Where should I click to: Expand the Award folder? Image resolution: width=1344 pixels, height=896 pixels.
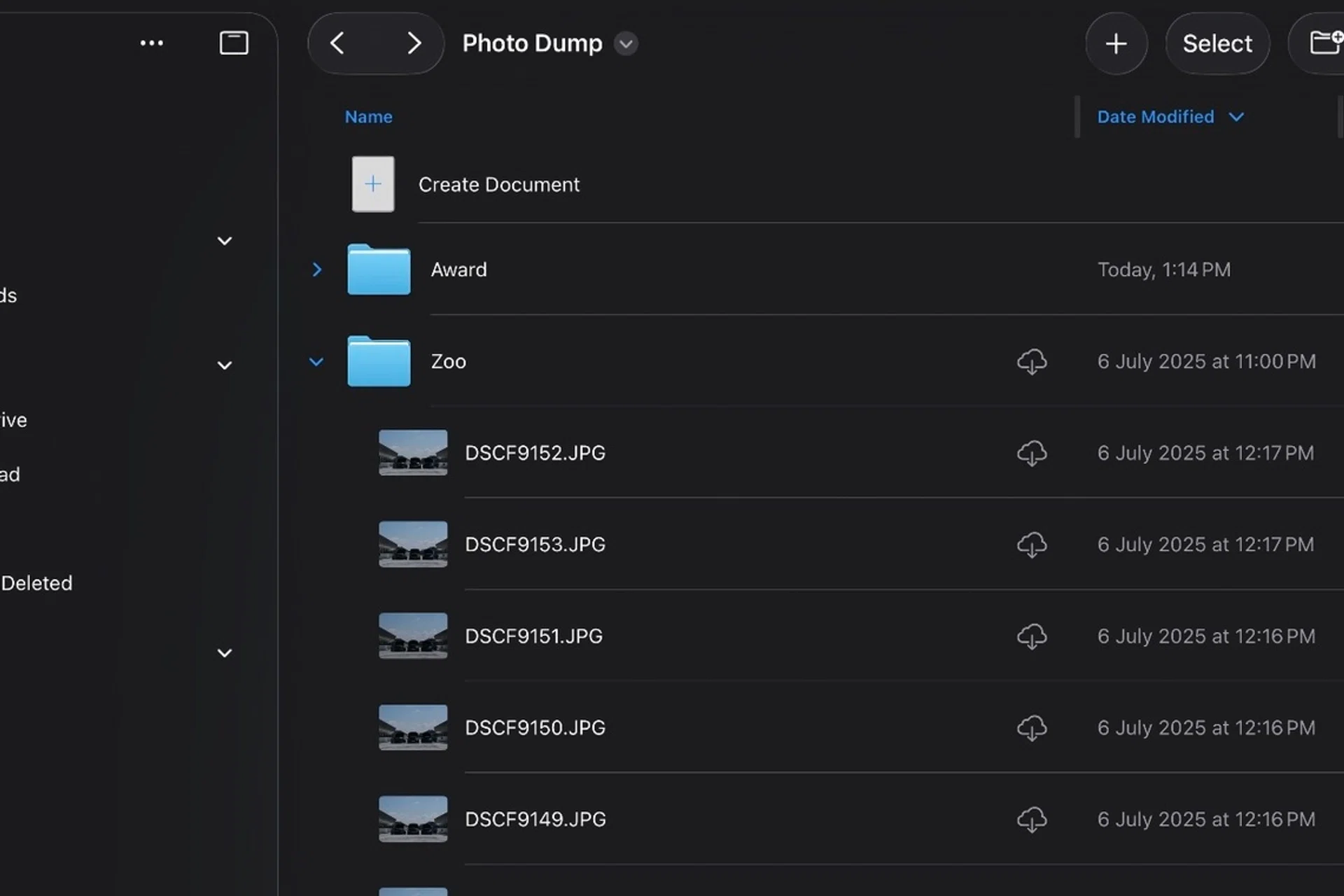coord(316,269)
